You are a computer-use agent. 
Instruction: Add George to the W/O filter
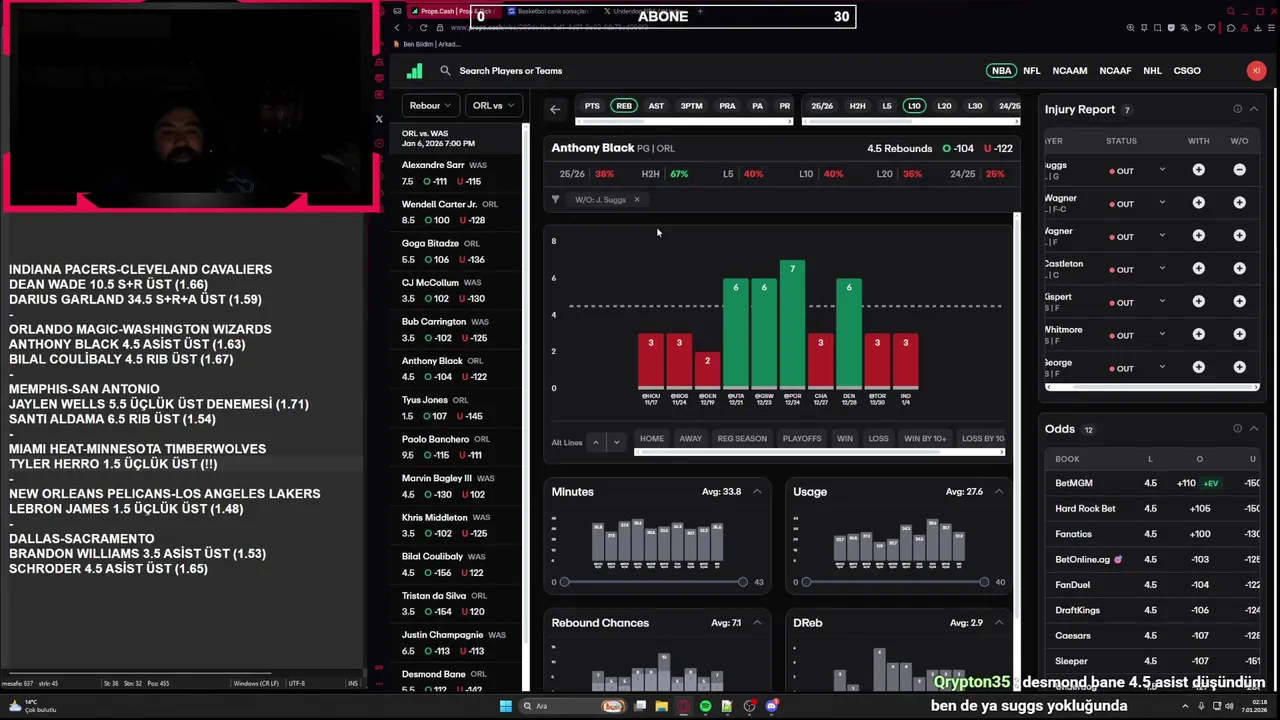point(1239,367)
